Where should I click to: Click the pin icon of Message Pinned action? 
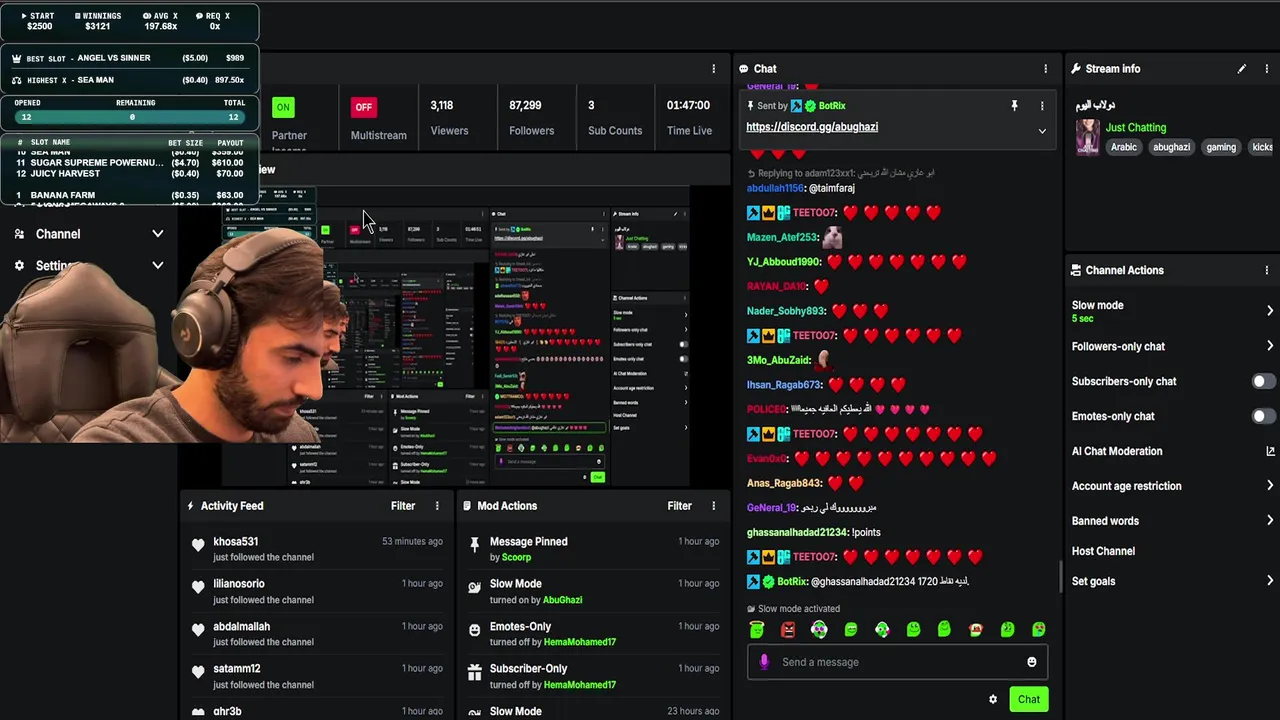tap(474, 545)
